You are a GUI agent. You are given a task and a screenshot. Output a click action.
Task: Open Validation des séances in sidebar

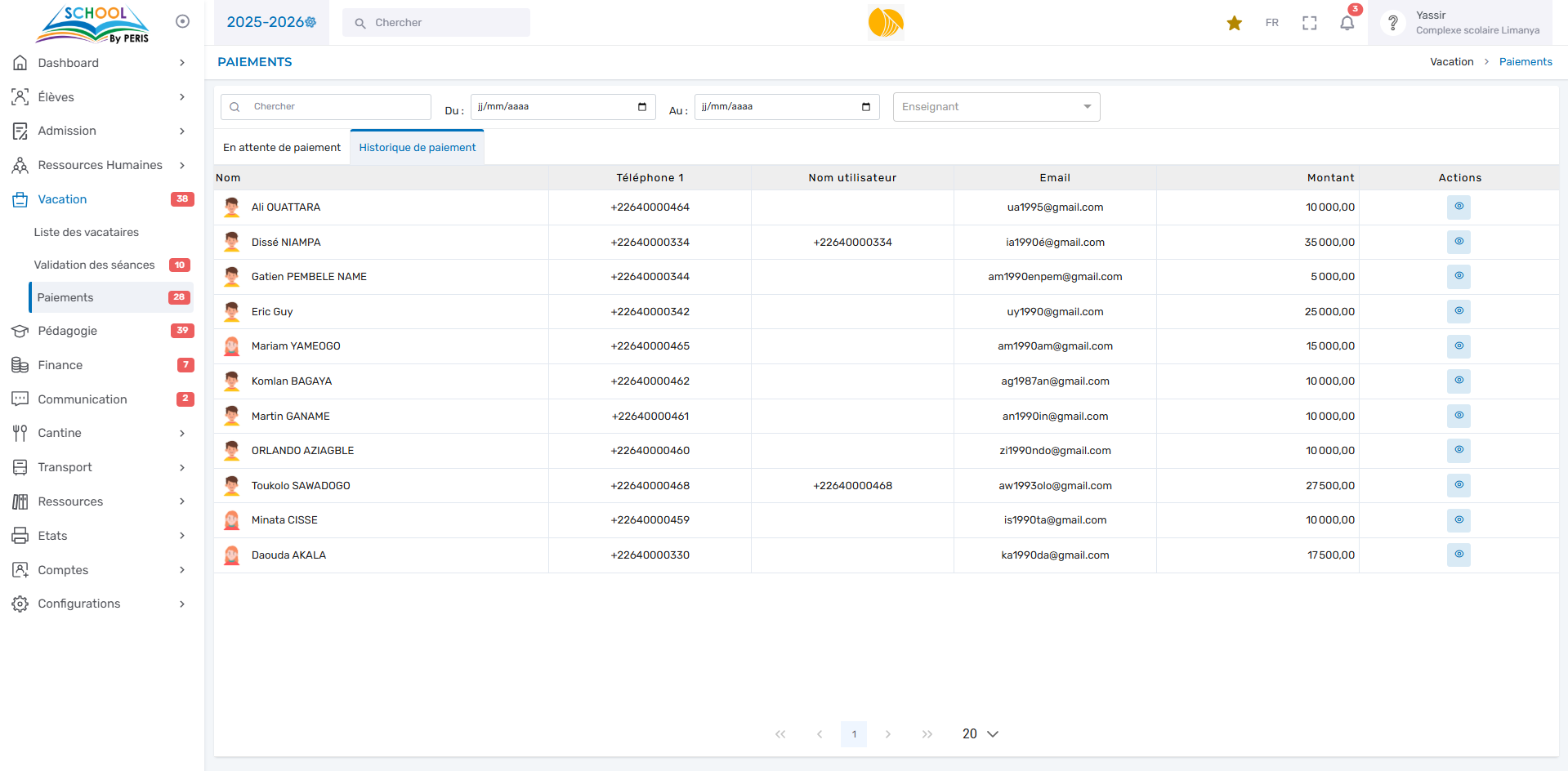(x=94, y=265)
